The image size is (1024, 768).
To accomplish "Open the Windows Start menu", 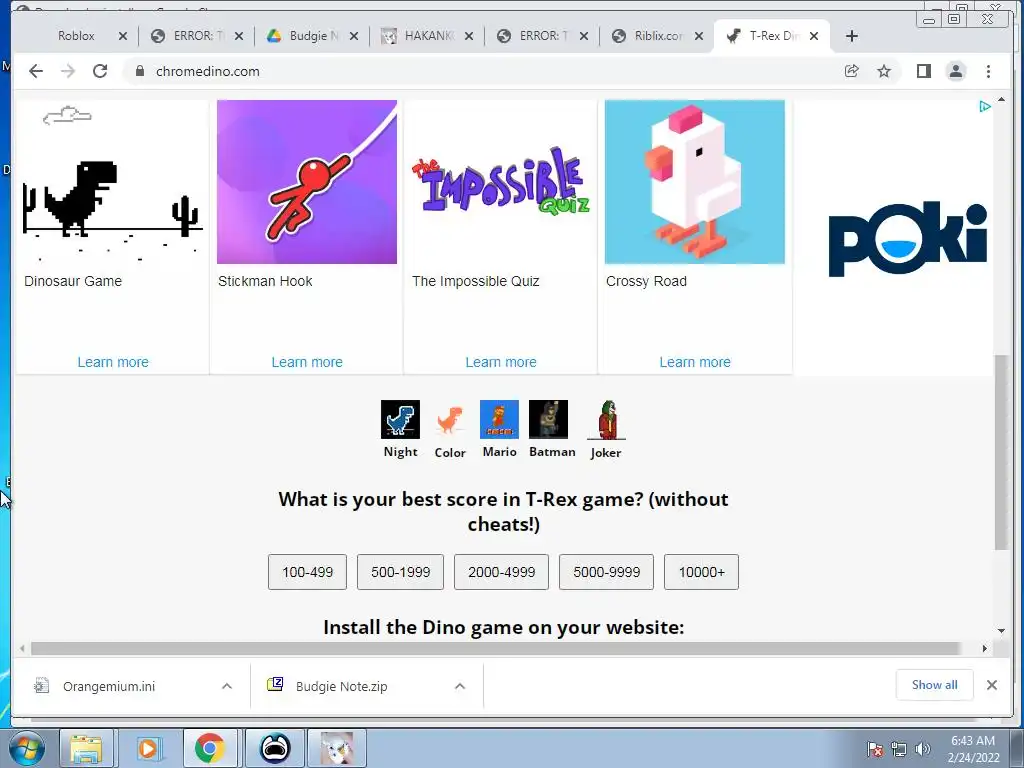I will [25, 748].
